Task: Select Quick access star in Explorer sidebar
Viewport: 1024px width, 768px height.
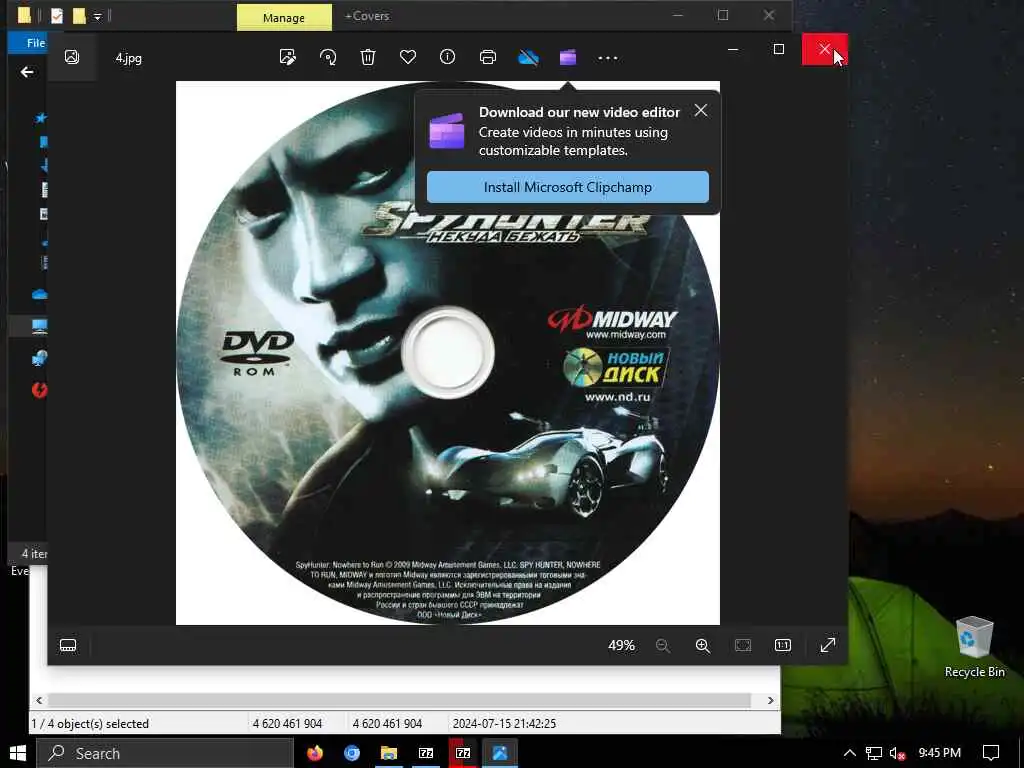Action: click(40, 118)
